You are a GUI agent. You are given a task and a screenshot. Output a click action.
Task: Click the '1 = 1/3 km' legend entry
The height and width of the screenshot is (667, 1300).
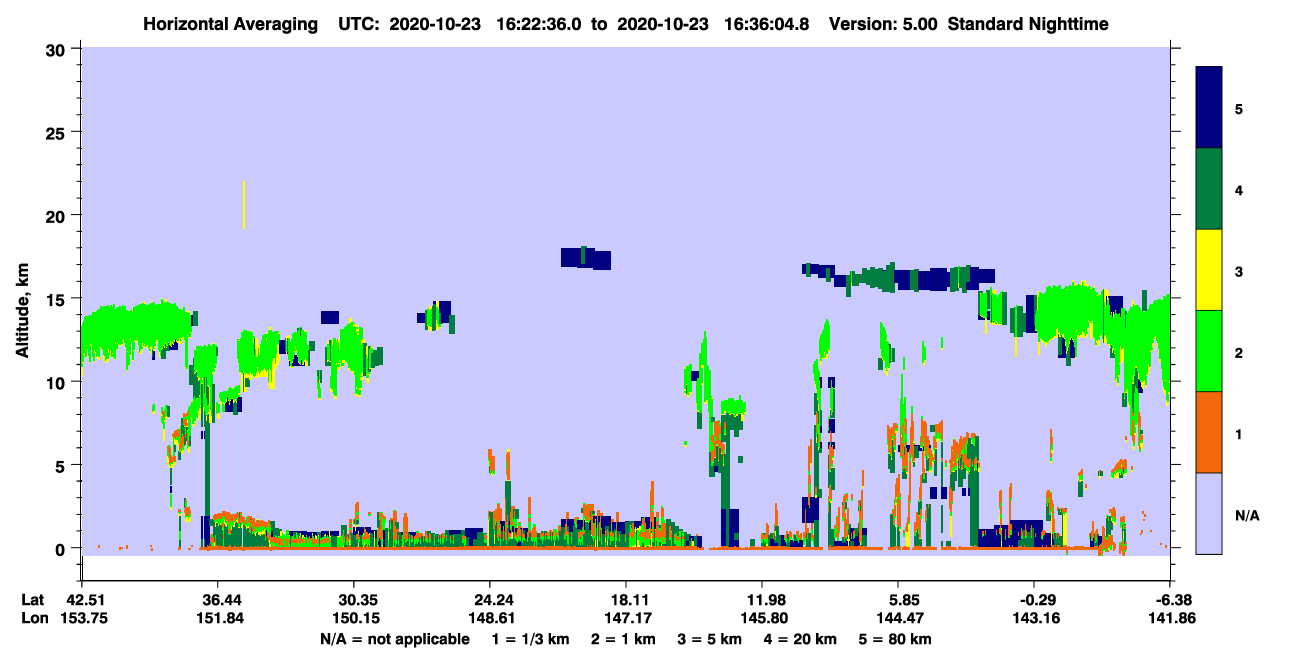tap(529, 639)
